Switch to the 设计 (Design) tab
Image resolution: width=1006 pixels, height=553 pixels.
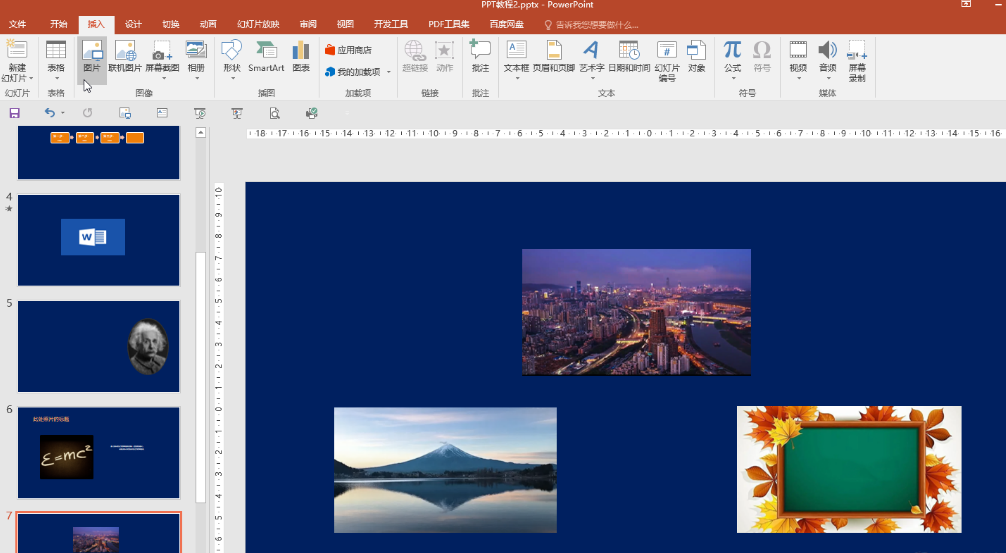tap(133, 24)
